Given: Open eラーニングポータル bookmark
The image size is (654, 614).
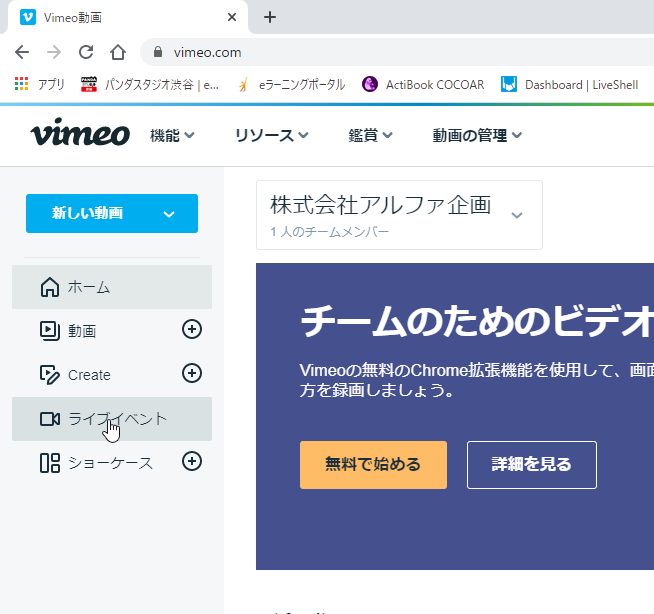Looking at the screenshot, I should tap(292, 84).
